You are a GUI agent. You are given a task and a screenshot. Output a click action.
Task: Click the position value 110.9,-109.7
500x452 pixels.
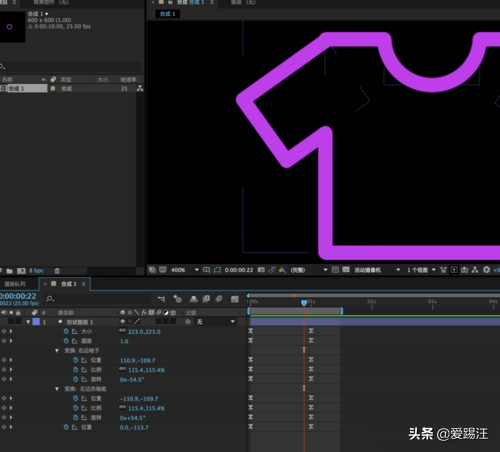pyautogui.click(x=138, y=360)
